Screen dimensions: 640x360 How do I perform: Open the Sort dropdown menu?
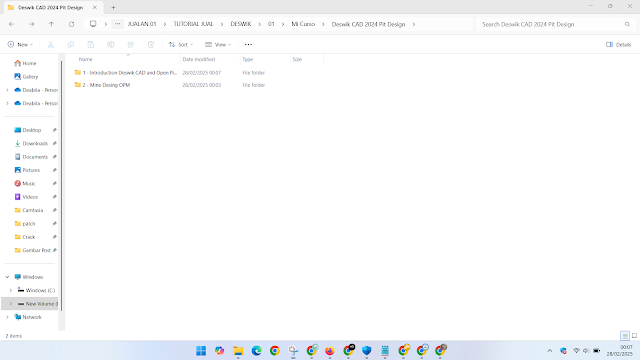coord(181,44)
